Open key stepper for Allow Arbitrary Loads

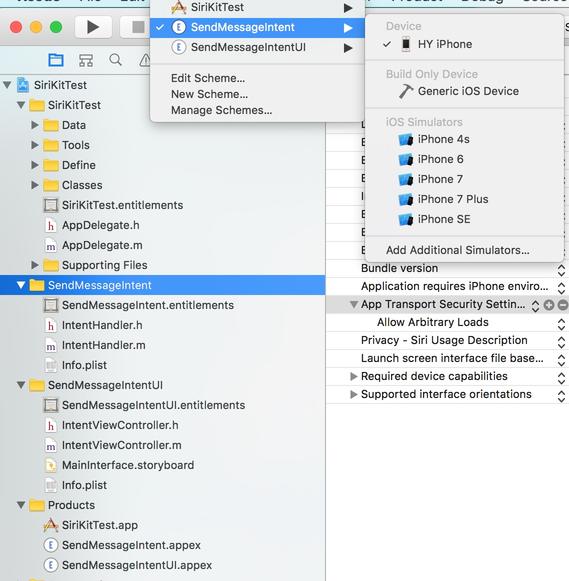(x=561, y=325)
